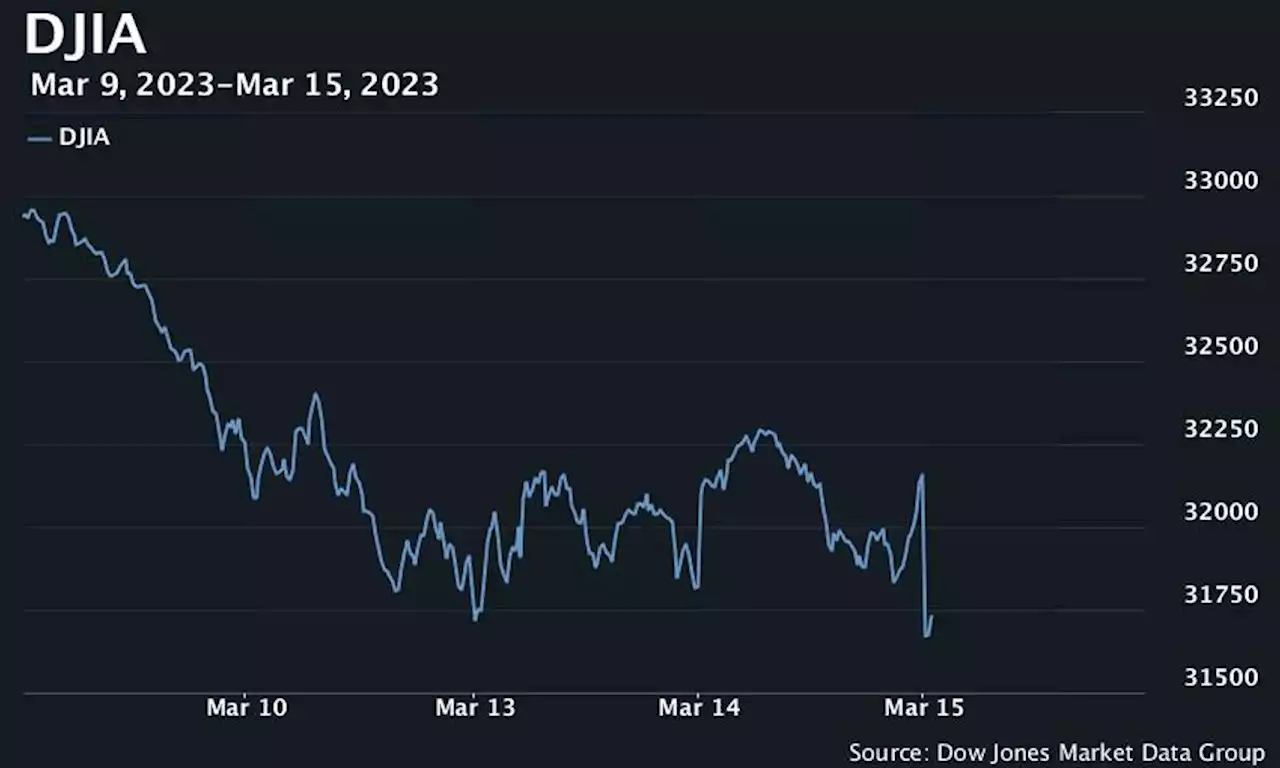Click the 32000 y-axis label
Image resolution: width=1280 pixels, height=768 pixels.
click(x=1220, y=512)
